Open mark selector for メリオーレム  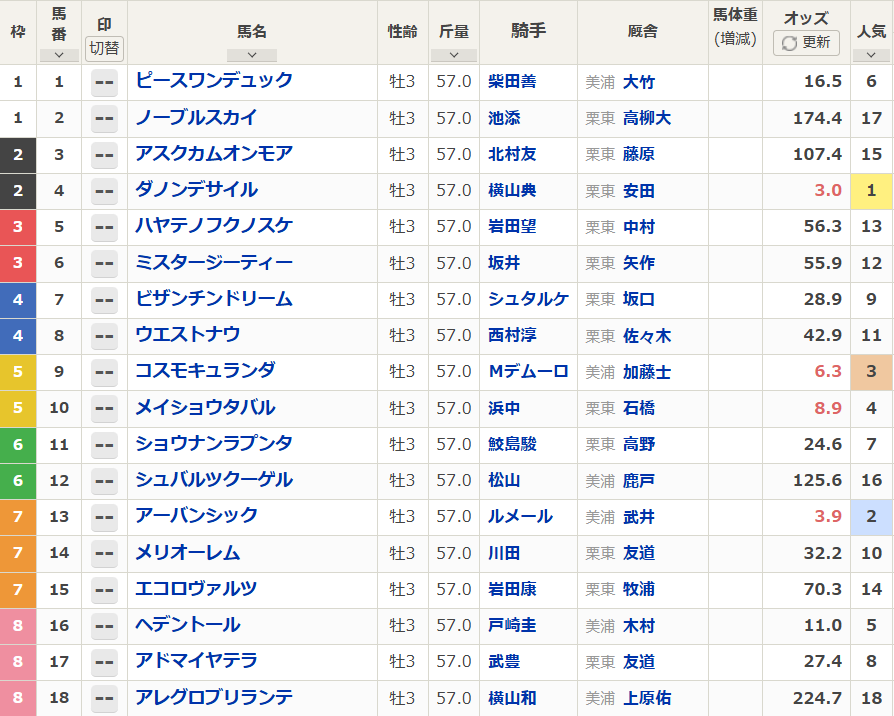[104, 554]
